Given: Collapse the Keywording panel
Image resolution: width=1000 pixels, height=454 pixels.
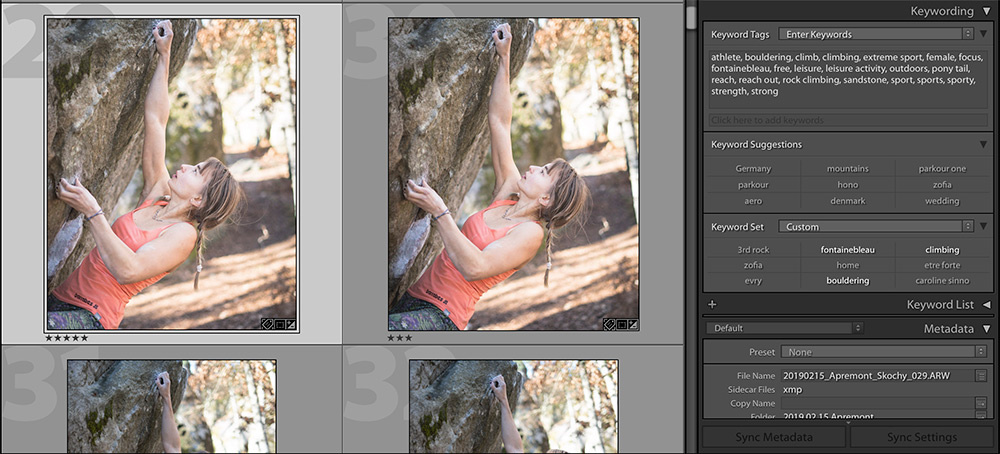Looking at the screenshot, I should pyautogui.click(x=987, y=11).
